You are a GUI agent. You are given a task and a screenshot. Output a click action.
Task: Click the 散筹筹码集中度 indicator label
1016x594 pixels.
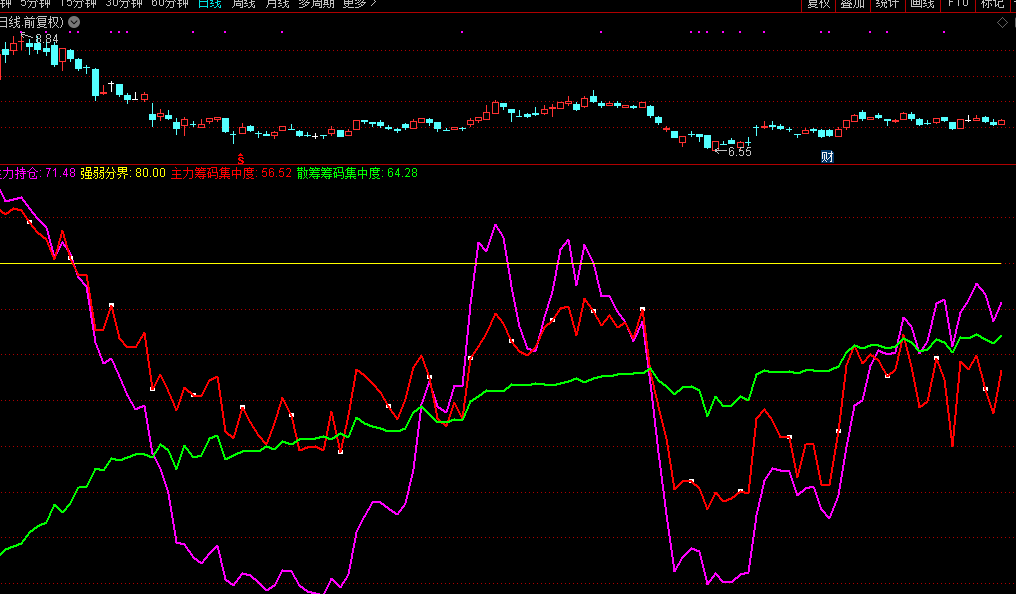[340, 173]
